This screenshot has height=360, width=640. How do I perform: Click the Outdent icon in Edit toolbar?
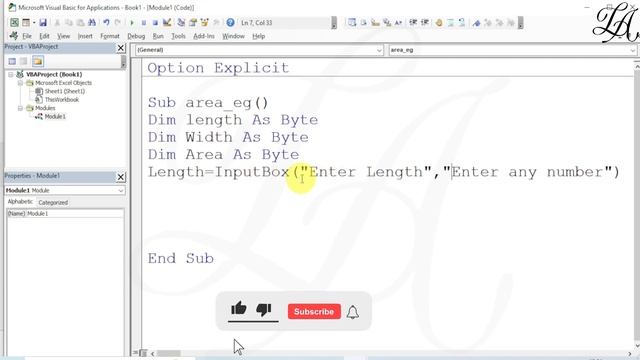click(x=424, y=23)
